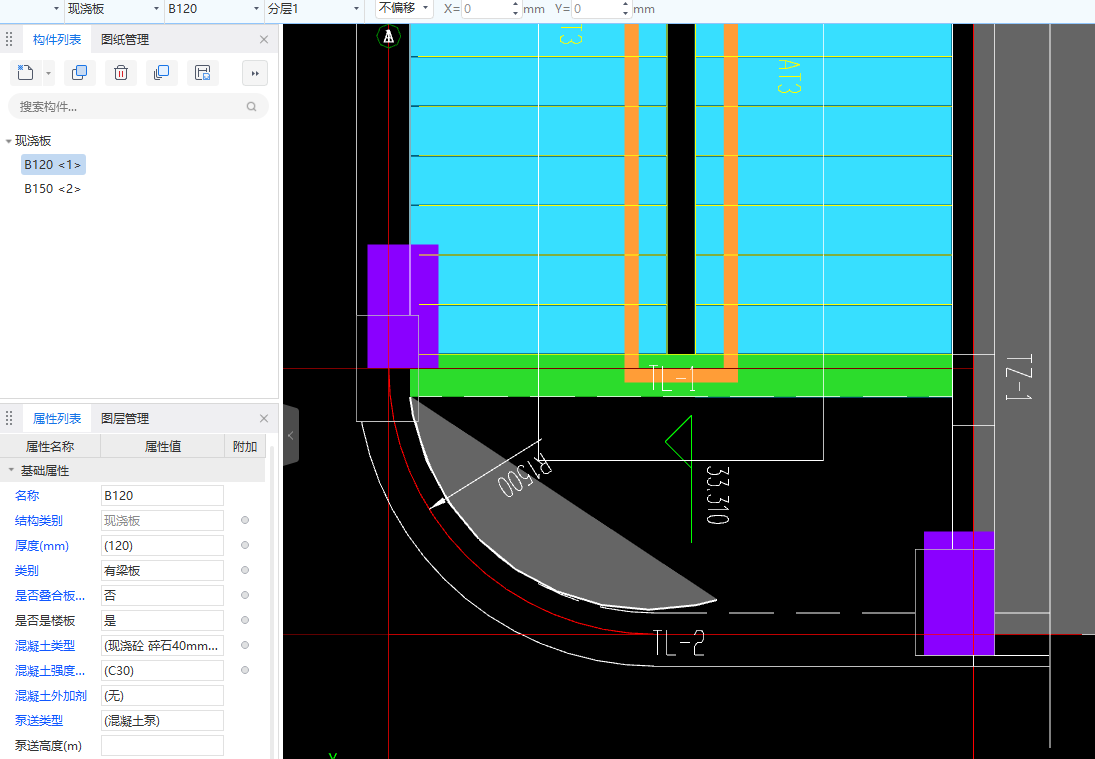Click the 属性名称 column header
Screen dimensions: 1095x759
50,446
